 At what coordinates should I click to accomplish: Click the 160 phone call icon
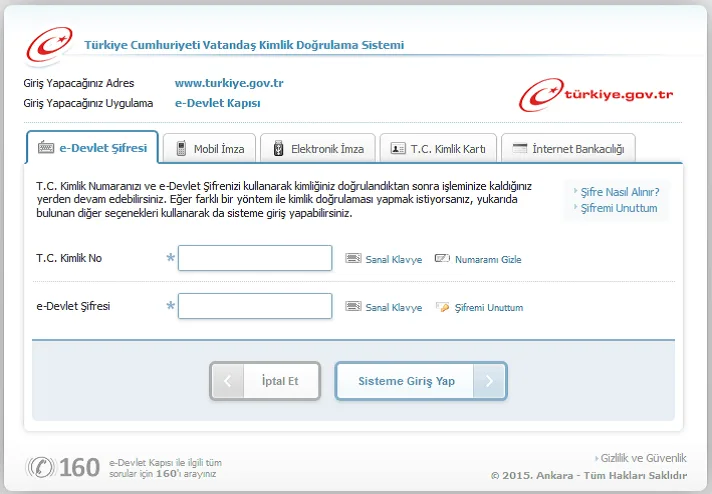pos(40,467)
